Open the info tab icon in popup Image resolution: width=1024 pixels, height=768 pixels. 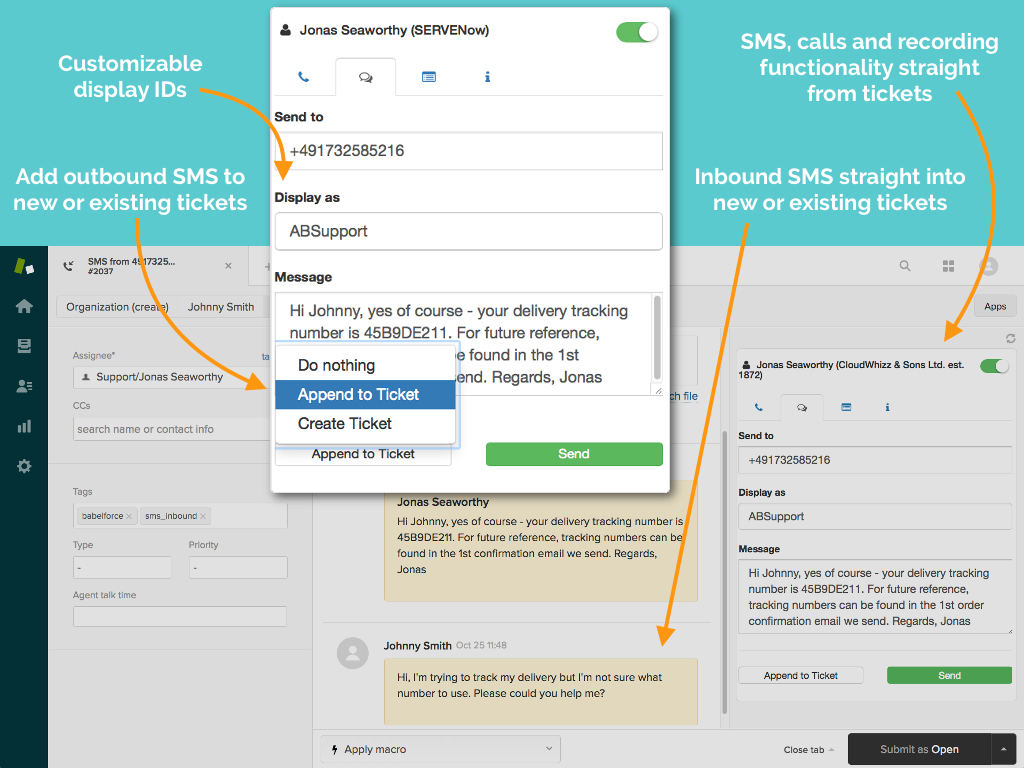pyautogui.click(x=487, y=77)
